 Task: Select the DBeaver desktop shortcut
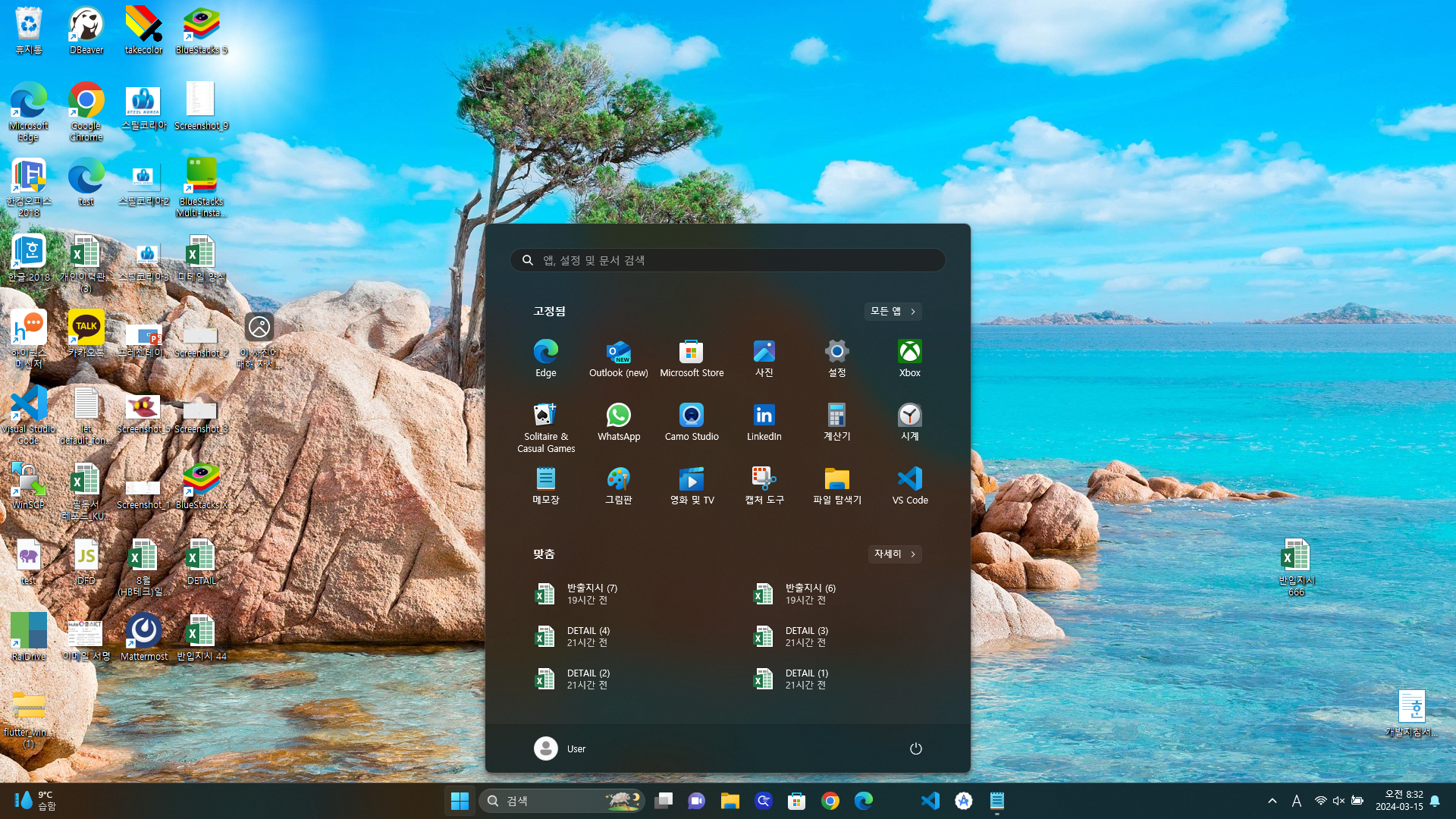pyautogui.click(x=86, y=30)
